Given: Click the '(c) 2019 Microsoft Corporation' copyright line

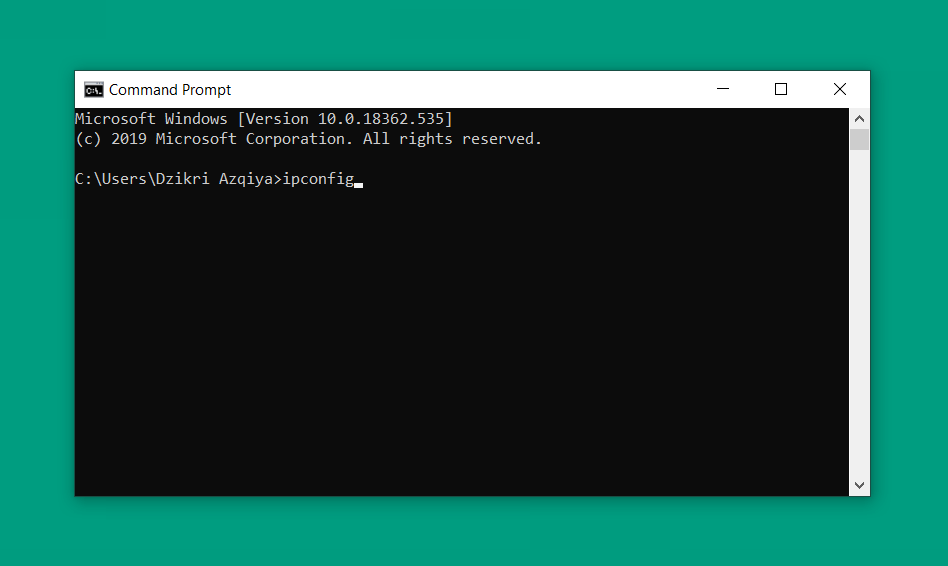Looking at the screenshot, I should click(x=308, y=139).
